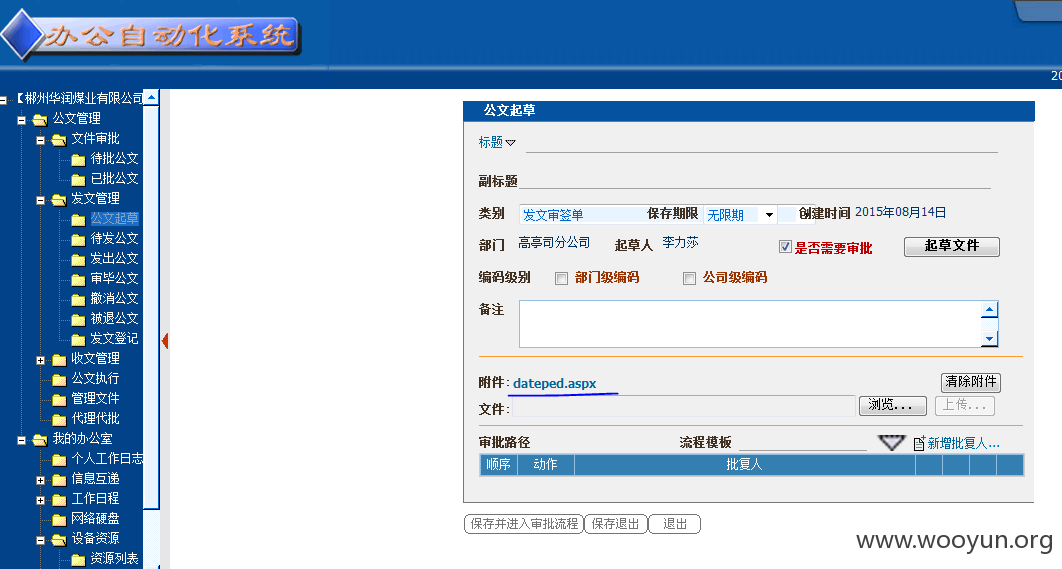Screen dimensions: 1062x569
Task: Click into the 备注 text area
Action: coord(750,324)
